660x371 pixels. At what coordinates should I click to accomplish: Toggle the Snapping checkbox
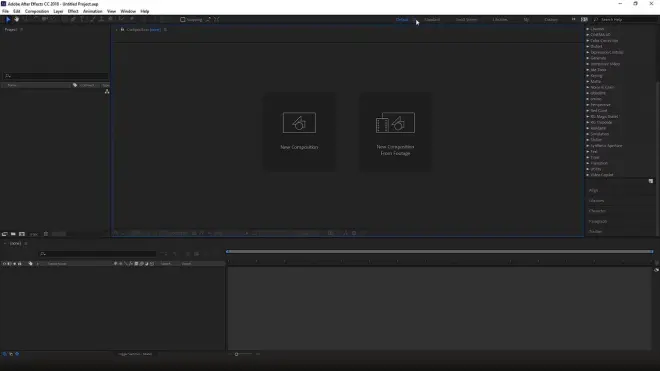coord(183,19)
